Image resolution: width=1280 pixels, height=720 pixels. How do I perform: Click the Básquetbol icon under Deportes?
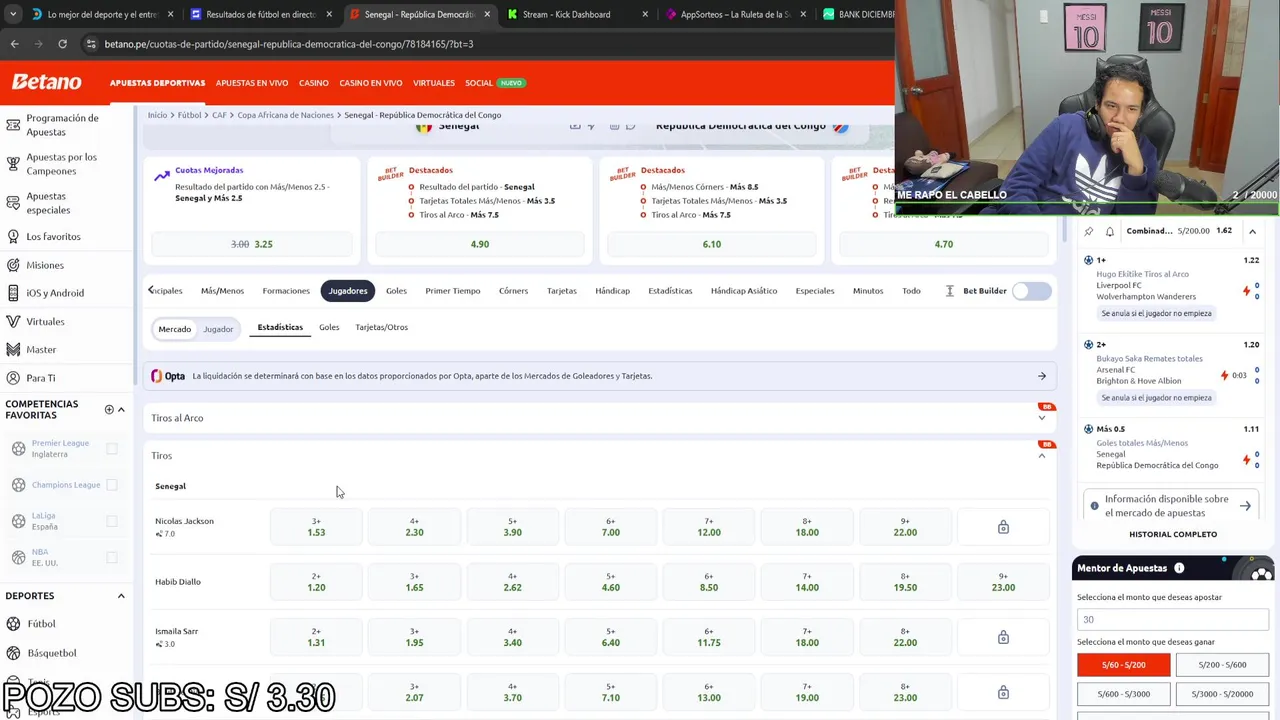(x=14, y=653)
